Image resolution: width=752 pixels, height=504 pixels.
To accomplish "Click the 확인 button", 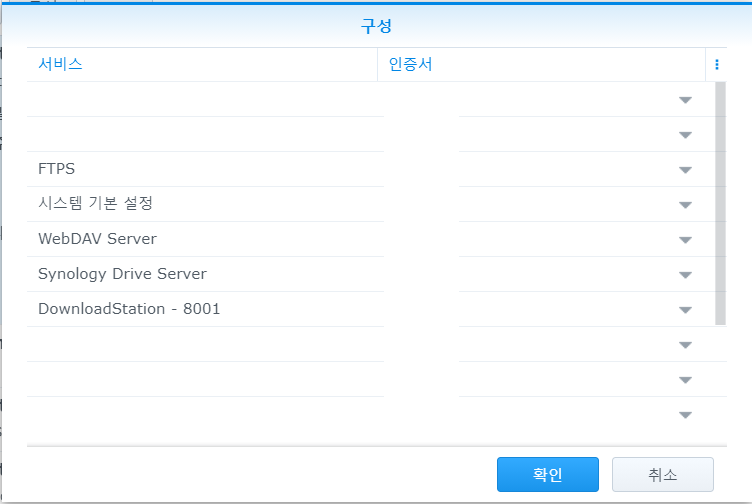I will coord(548,474).
